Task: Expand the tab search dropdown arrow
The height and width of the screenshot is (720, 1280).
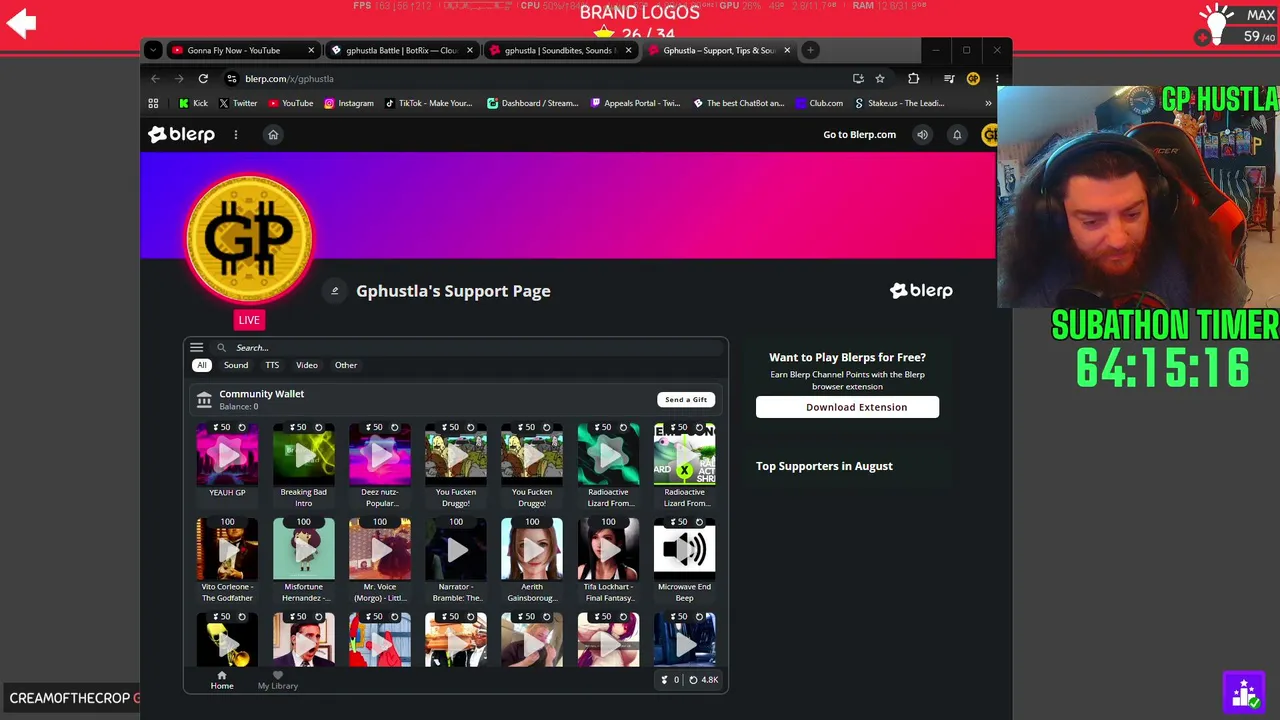Action: (x=153, y=50)
